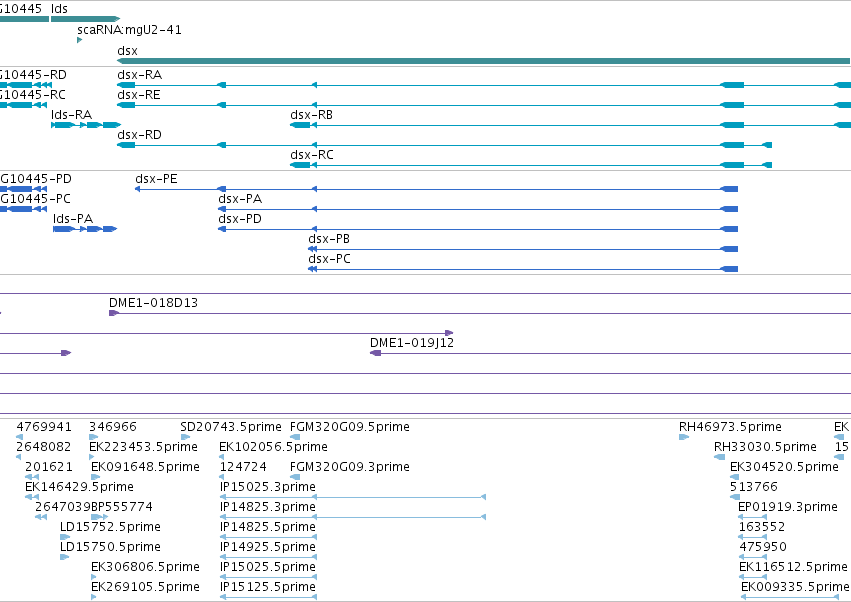Click the 201621 feature label
This screenshot has height=602, width=851.
pyautogui.click(x=48, y=467)
